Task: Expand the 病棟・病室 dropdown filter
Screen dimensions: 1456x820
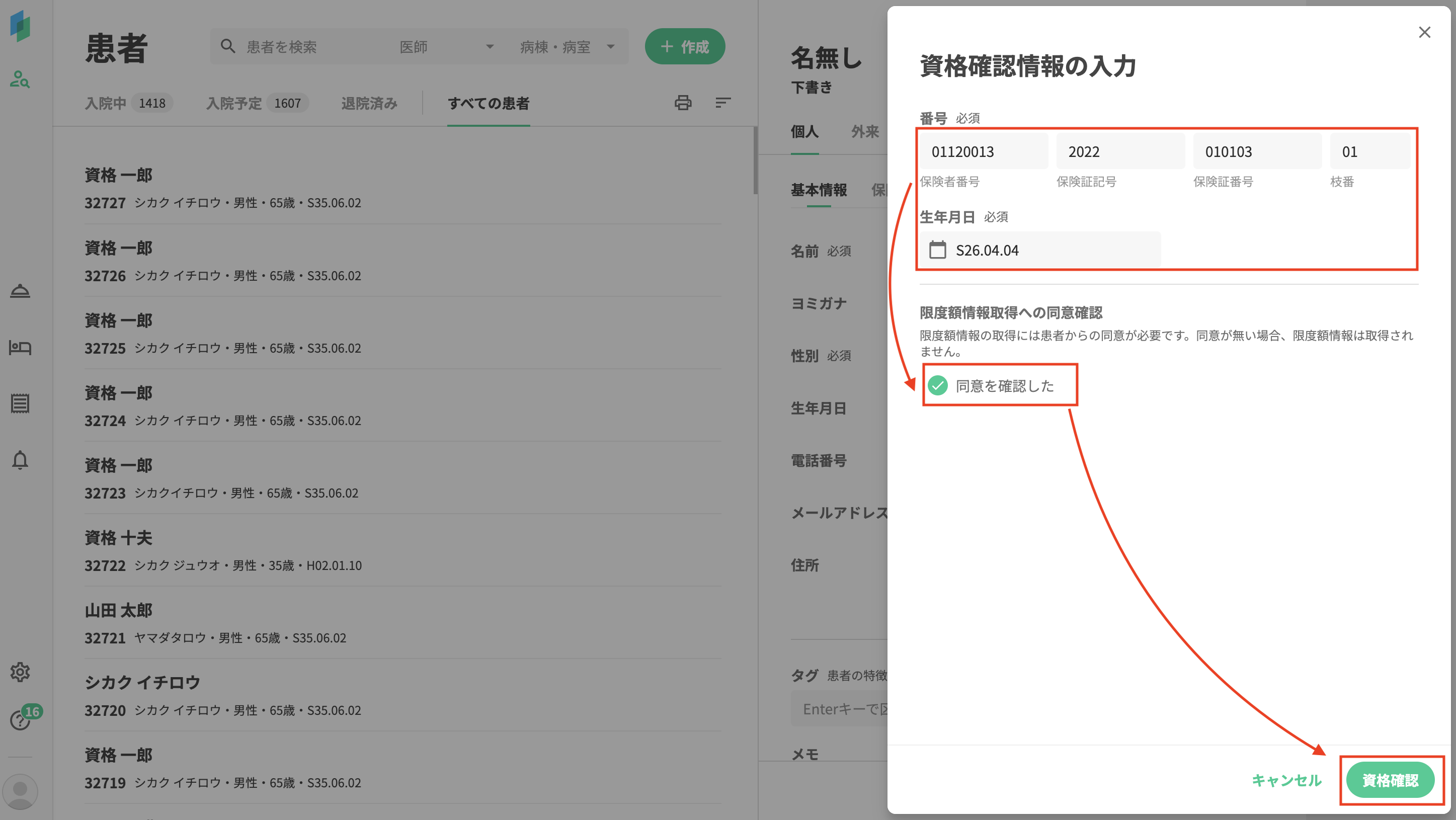Action: coord(567,46)
